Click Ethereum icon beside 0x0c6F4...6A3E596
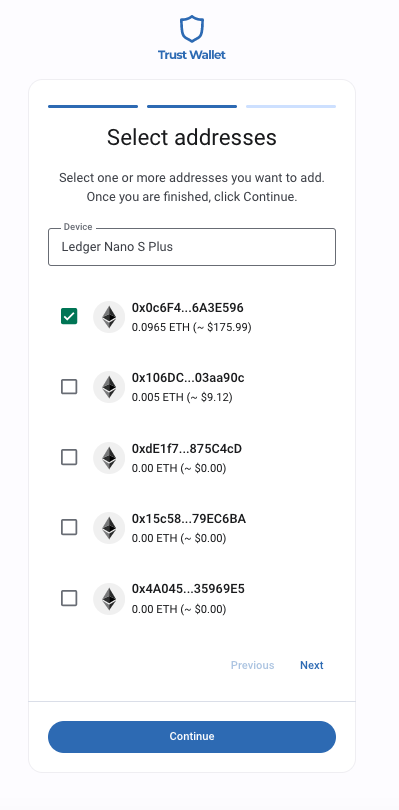Screen dimensions: 399x810 coord(109,317)
